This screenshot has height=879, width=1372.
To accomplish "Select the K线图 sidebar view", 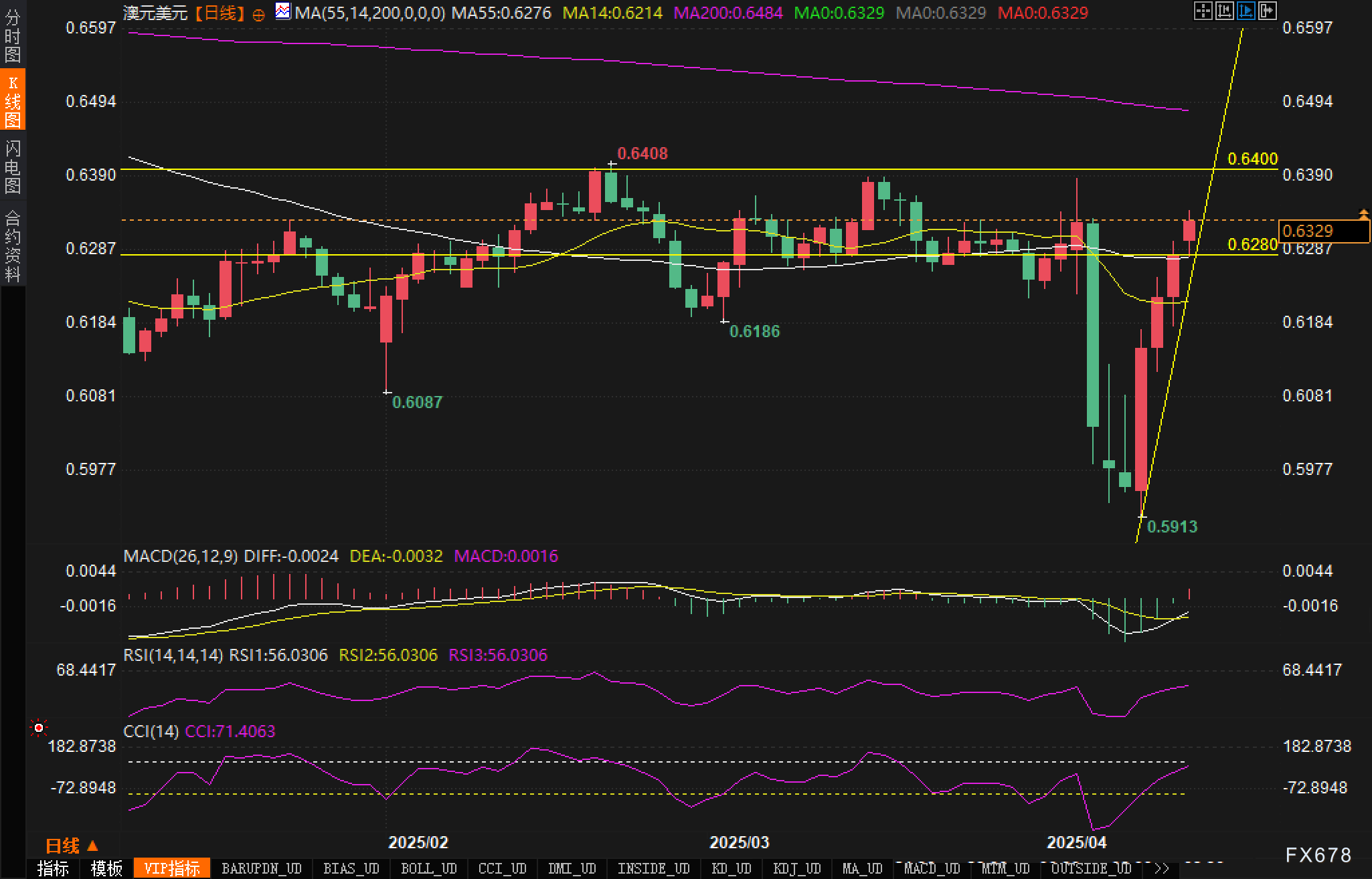I will [x=13, y=100].
